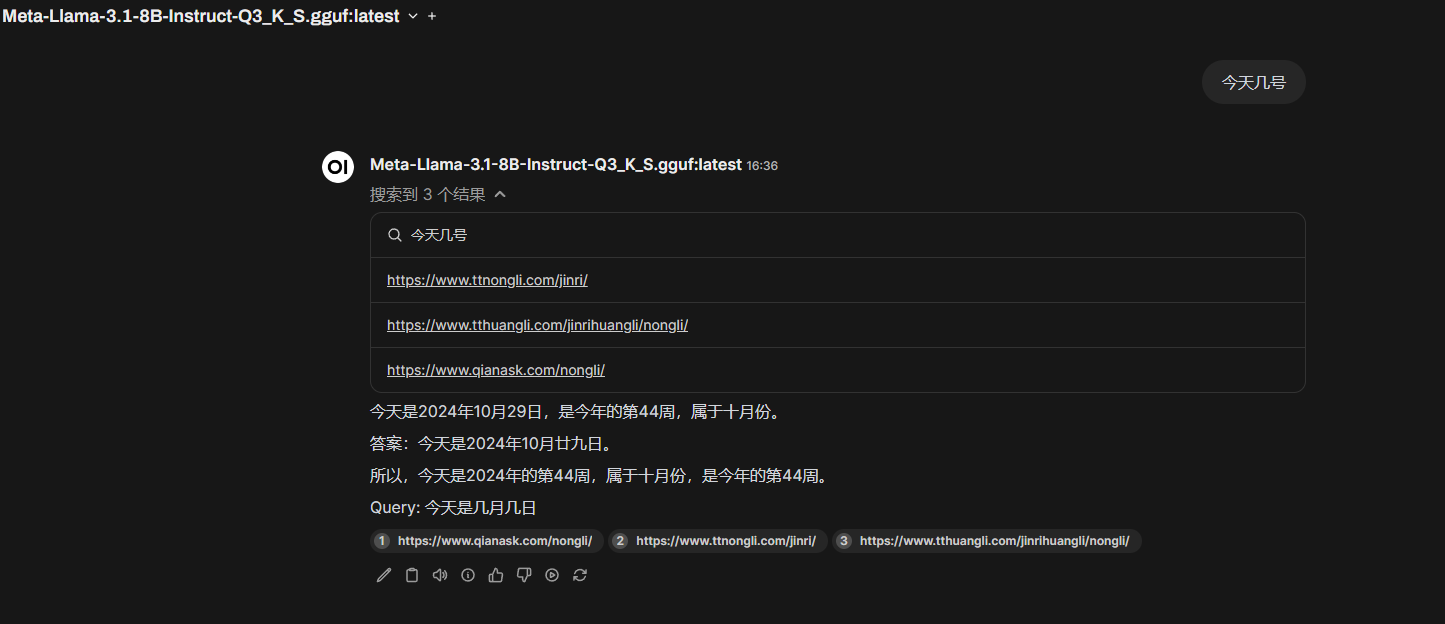The image size is (1445, 624).
Task: Give the response a thumbs up
Action: pyautogui.click(x=495, y=575)
